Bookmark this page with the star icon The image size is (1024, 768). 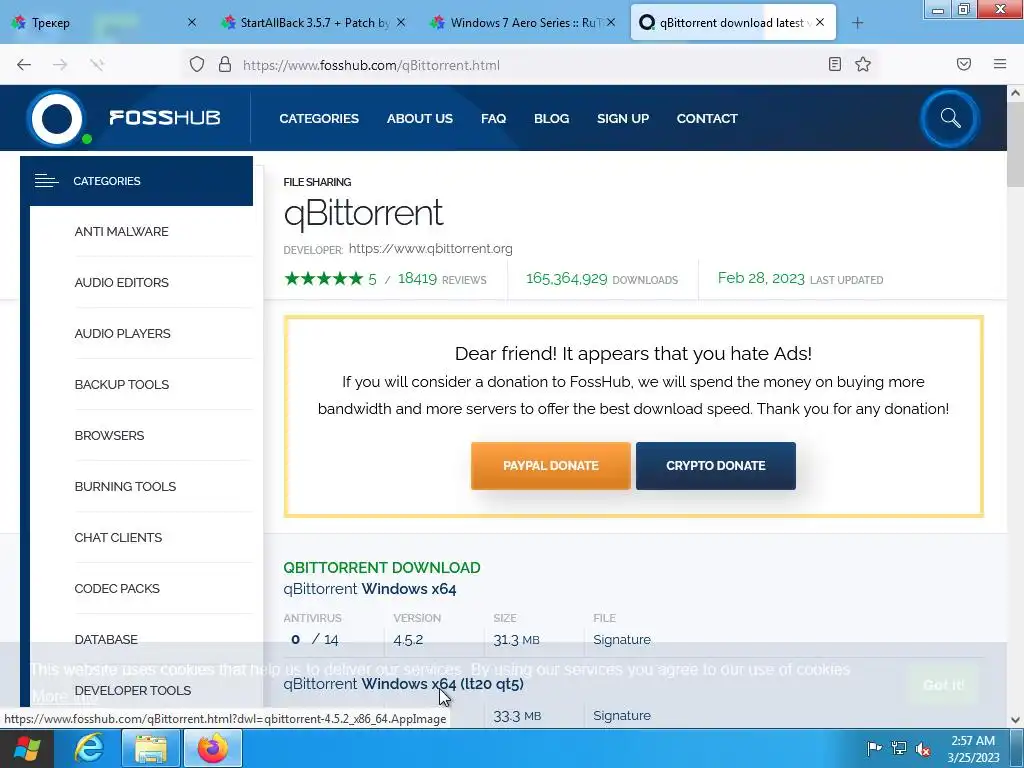(x=863, y=64)
